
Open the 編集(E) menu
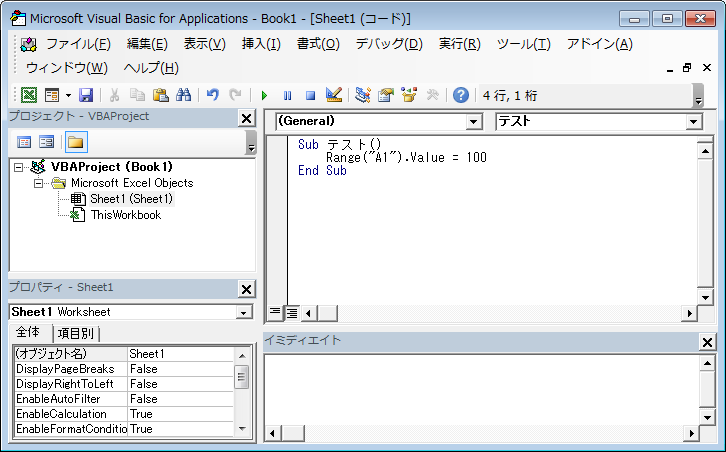coord(147,44)
